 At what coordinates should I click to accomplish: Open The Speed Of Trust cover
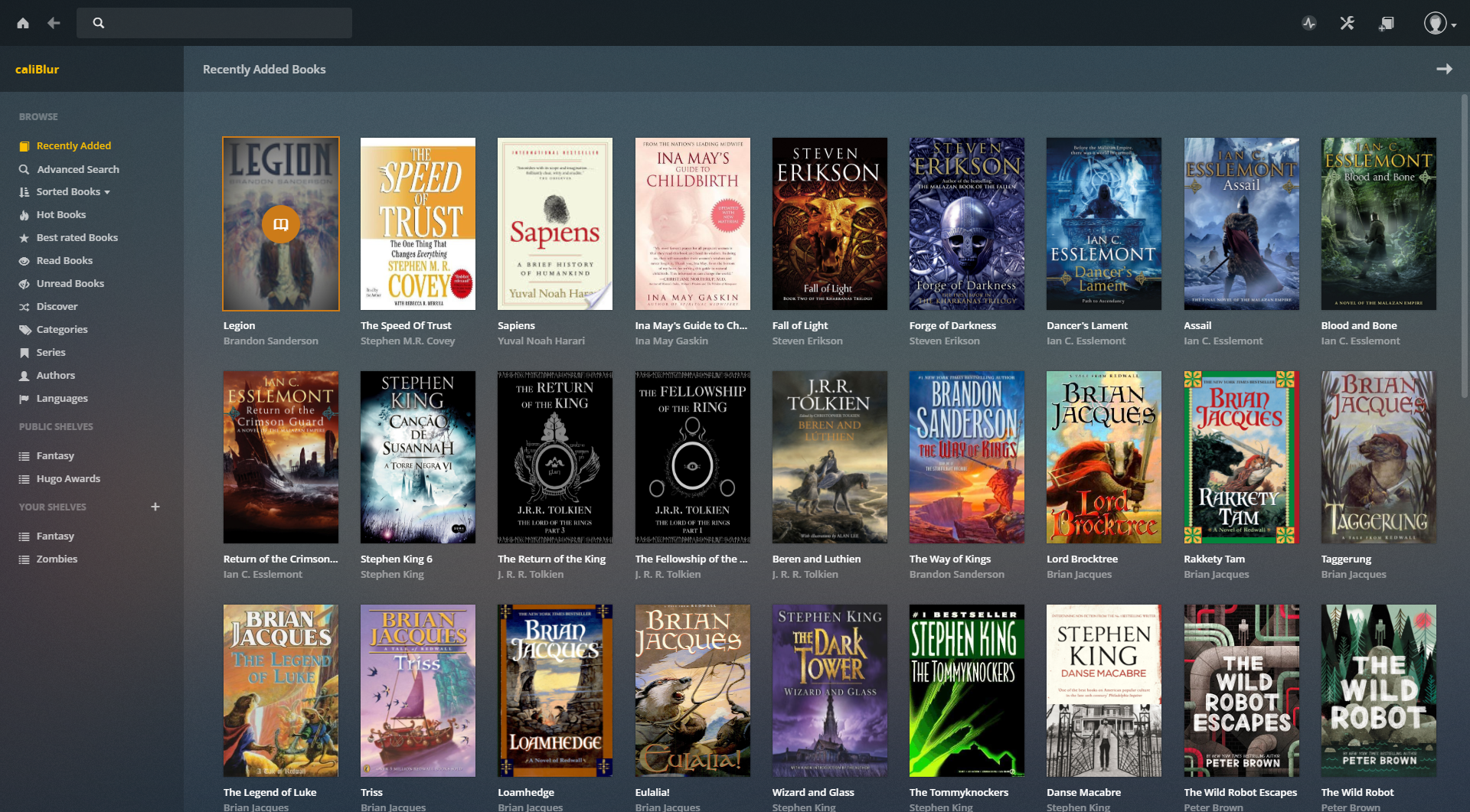point(418,223)
